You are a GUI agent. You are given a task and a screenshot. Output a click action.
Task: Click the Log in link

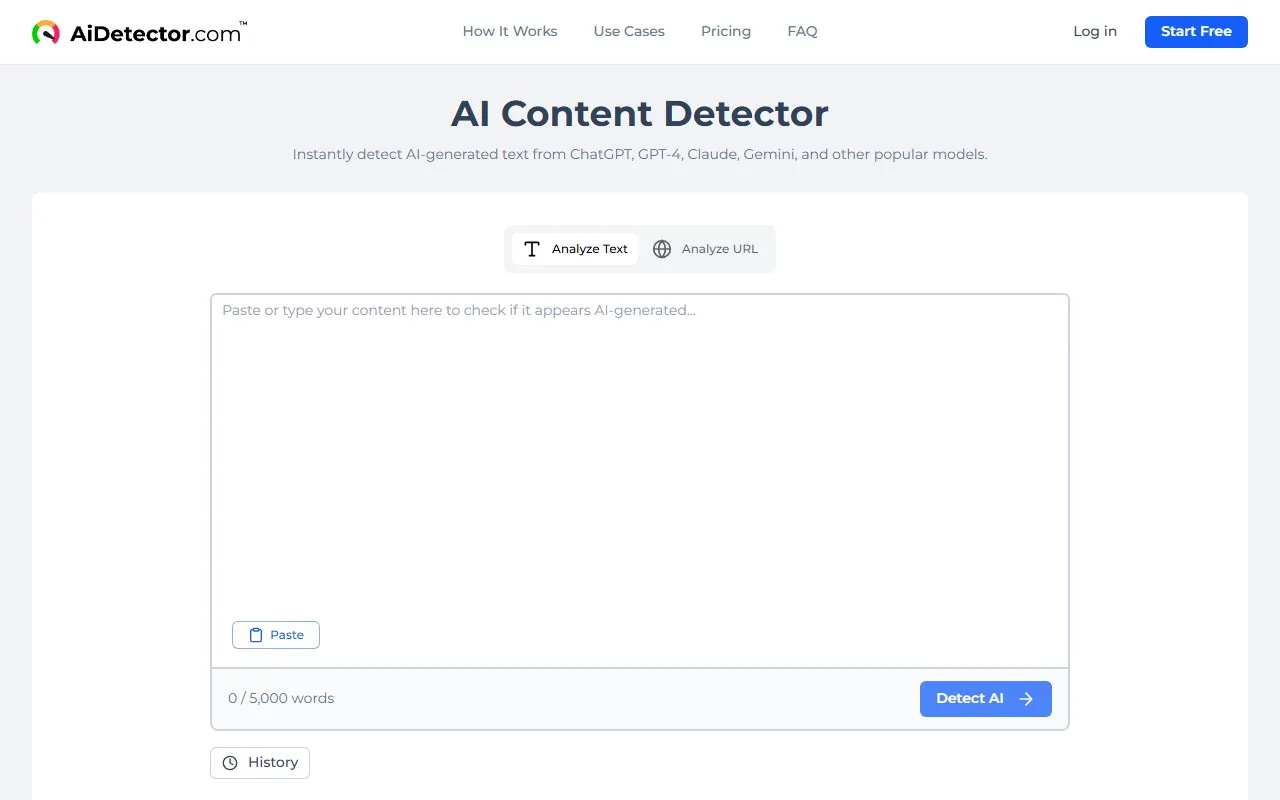point(1095,31)
